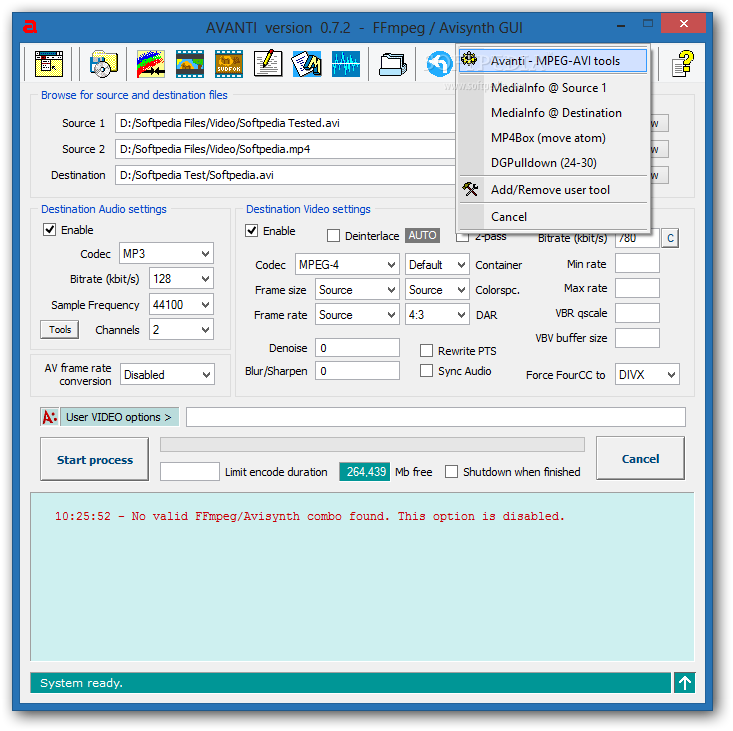Click the encoding progress bar
The width and height of the screenshot is (733, 731).
372,444
